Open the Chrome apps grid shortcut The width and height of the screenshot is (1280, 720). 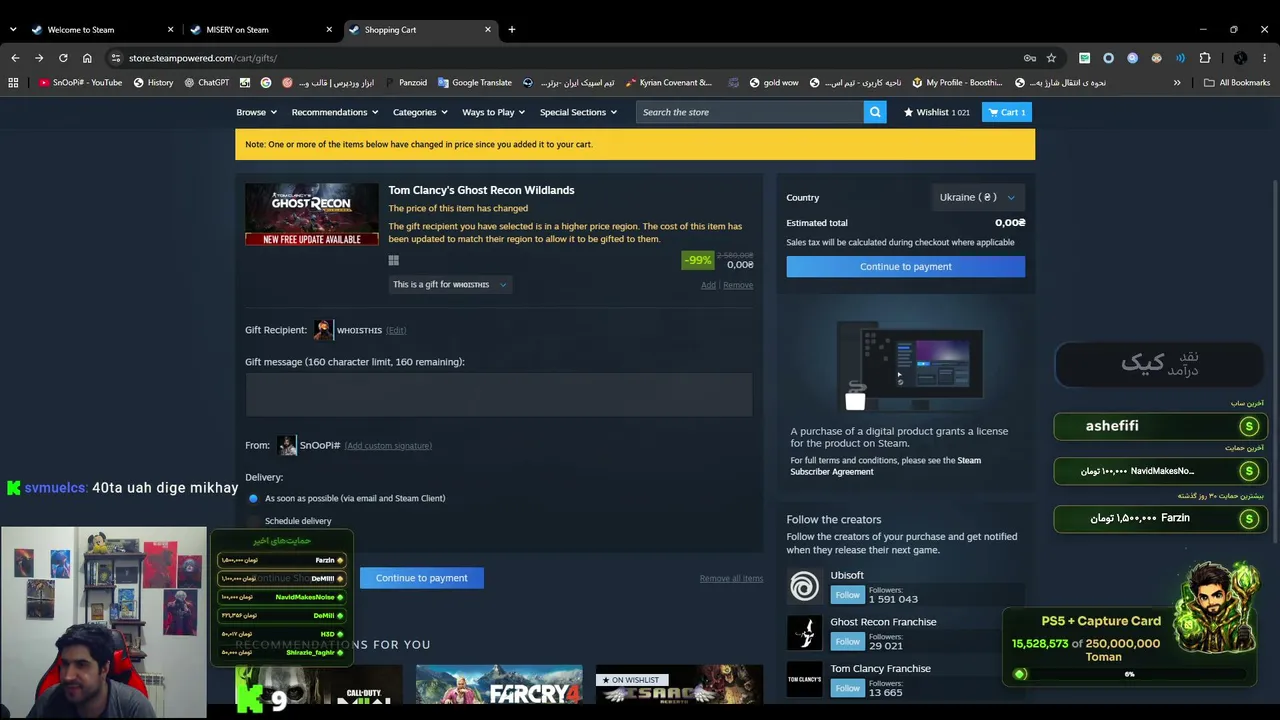[13, 83]
